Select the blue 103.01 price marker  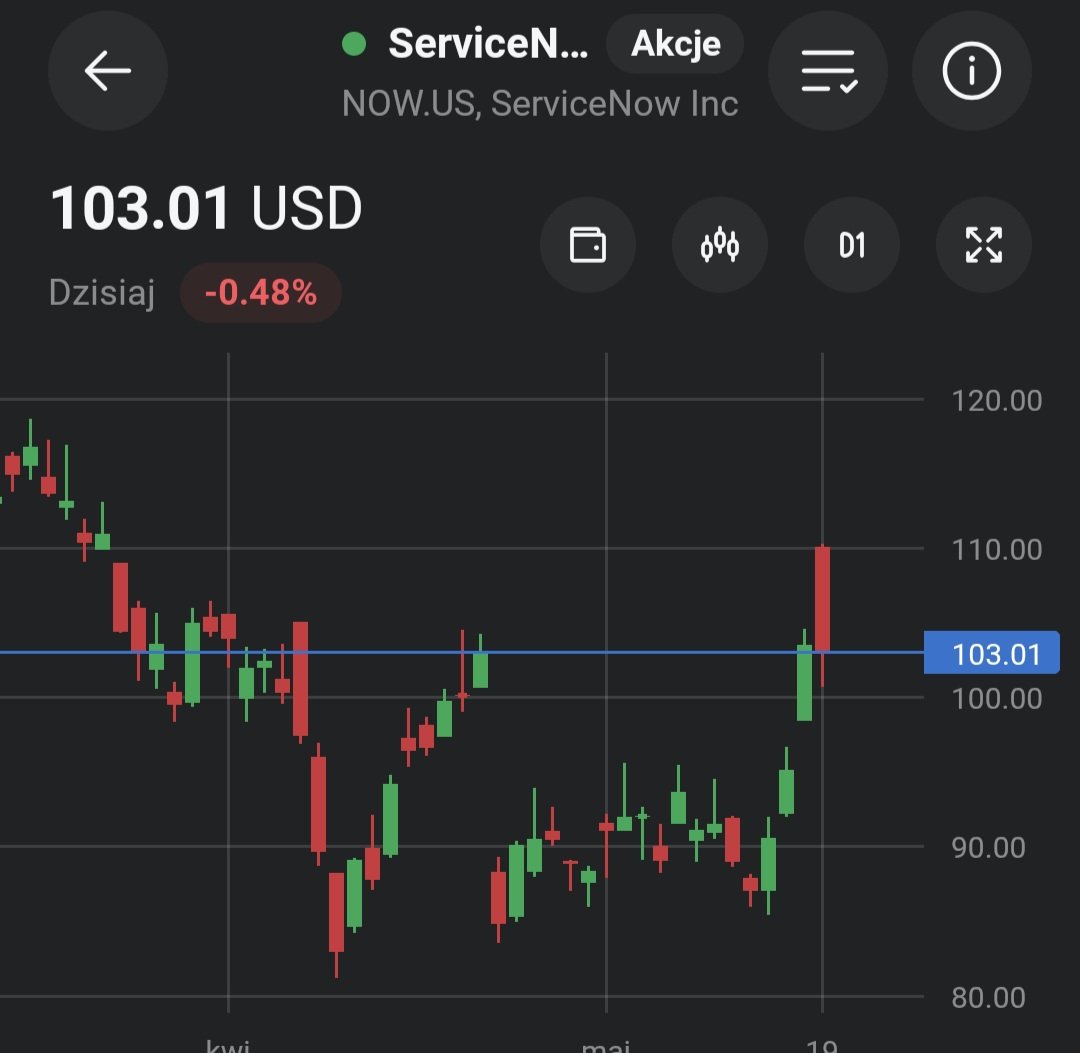point(991,652)
